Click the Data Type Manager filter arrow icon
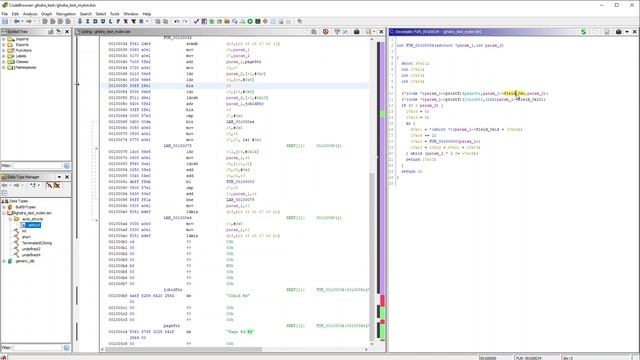Screen dimensions: 640x360 pyautogui.click(x=49, y=185)
